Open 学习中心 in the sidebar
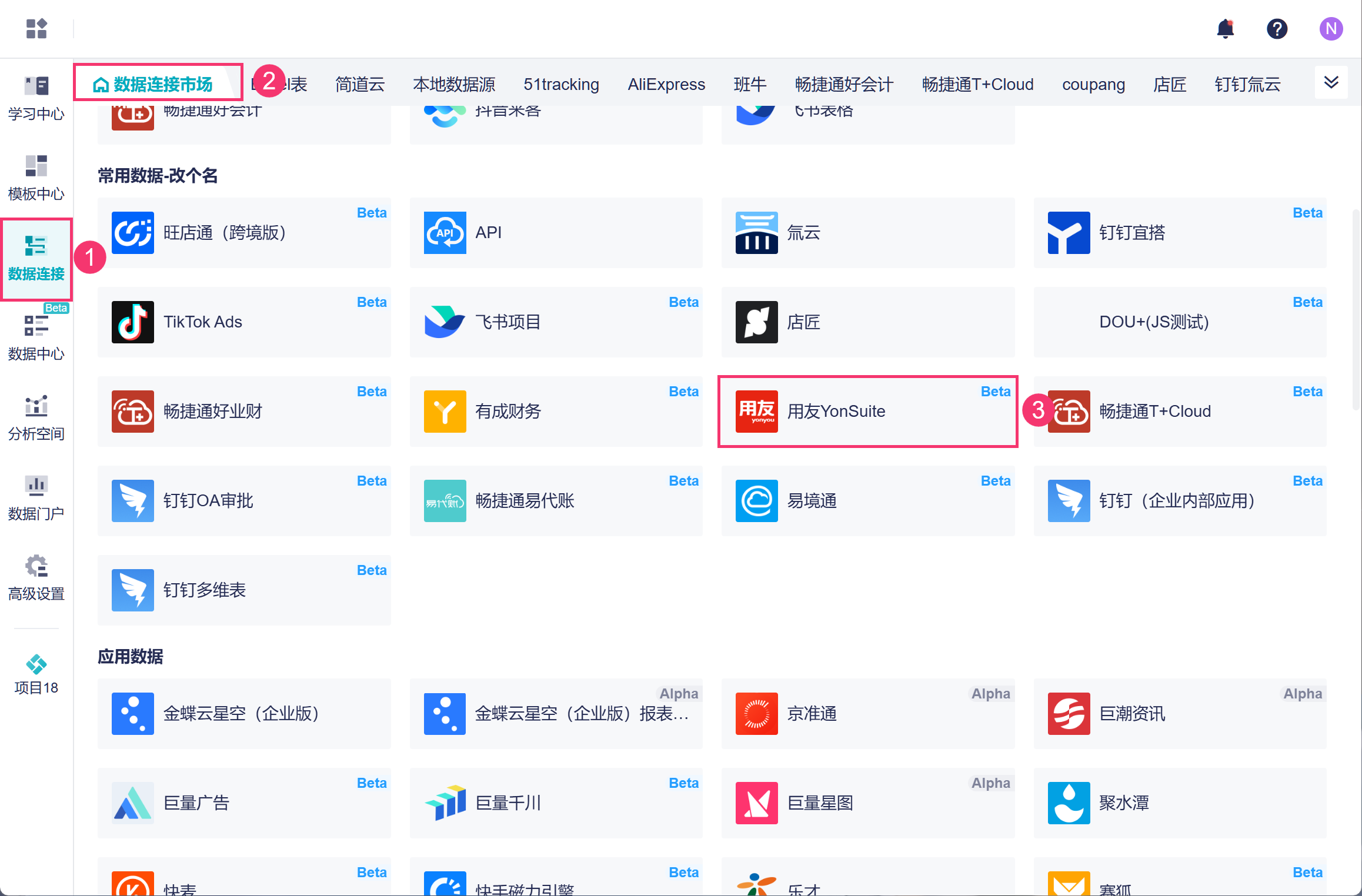Image resolution: width=1362 pixels, height=896 pixels. point(36,98)
